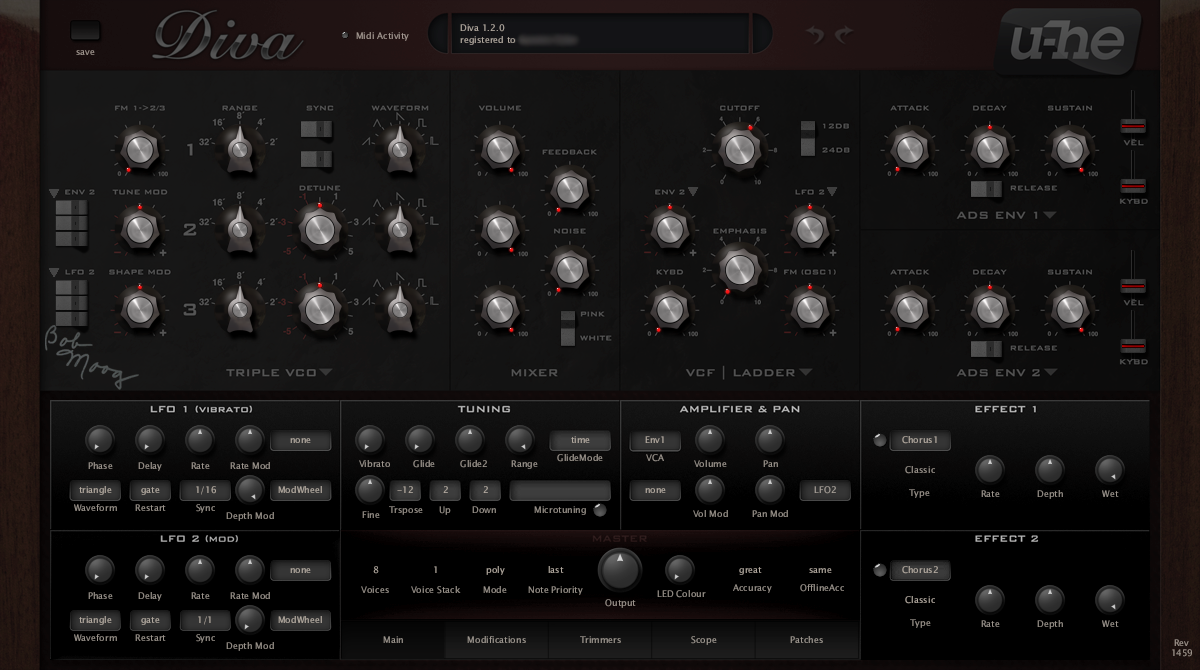Viewport: 1200px width, 670px height.
Task: Click the redo arrow icon
Action: coord(843,35)
